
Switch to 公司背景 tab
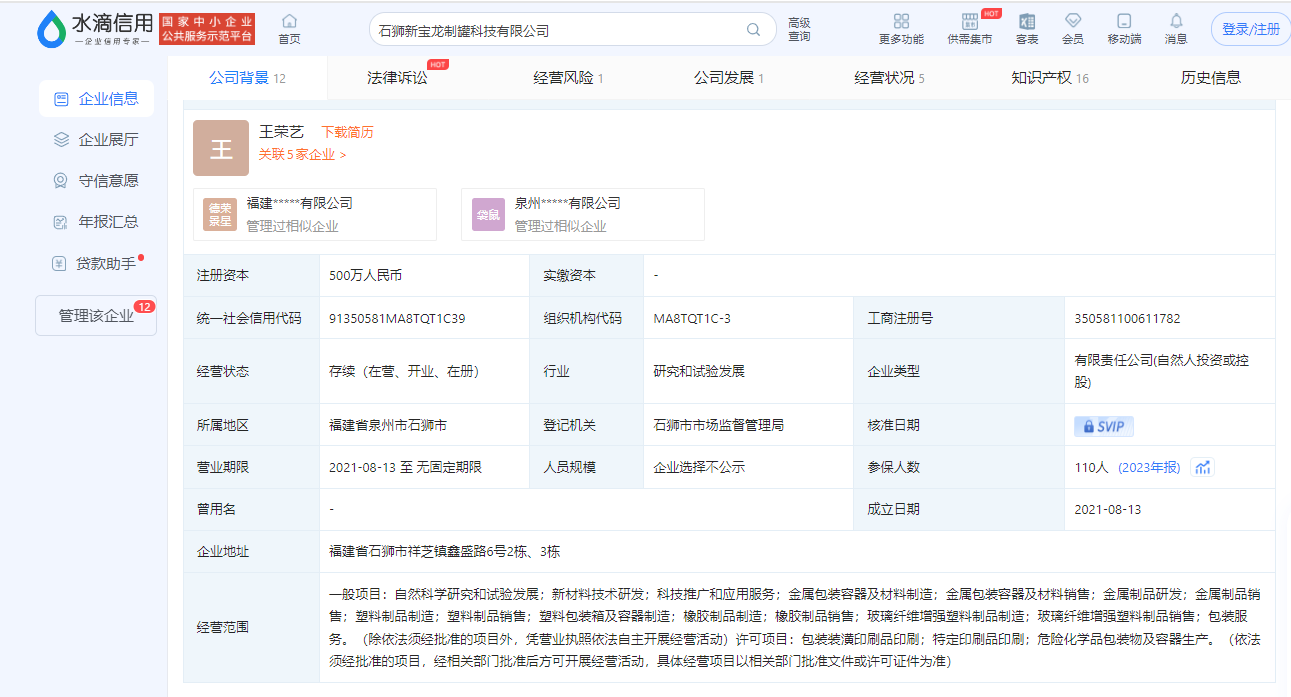(x=247, y=78)
